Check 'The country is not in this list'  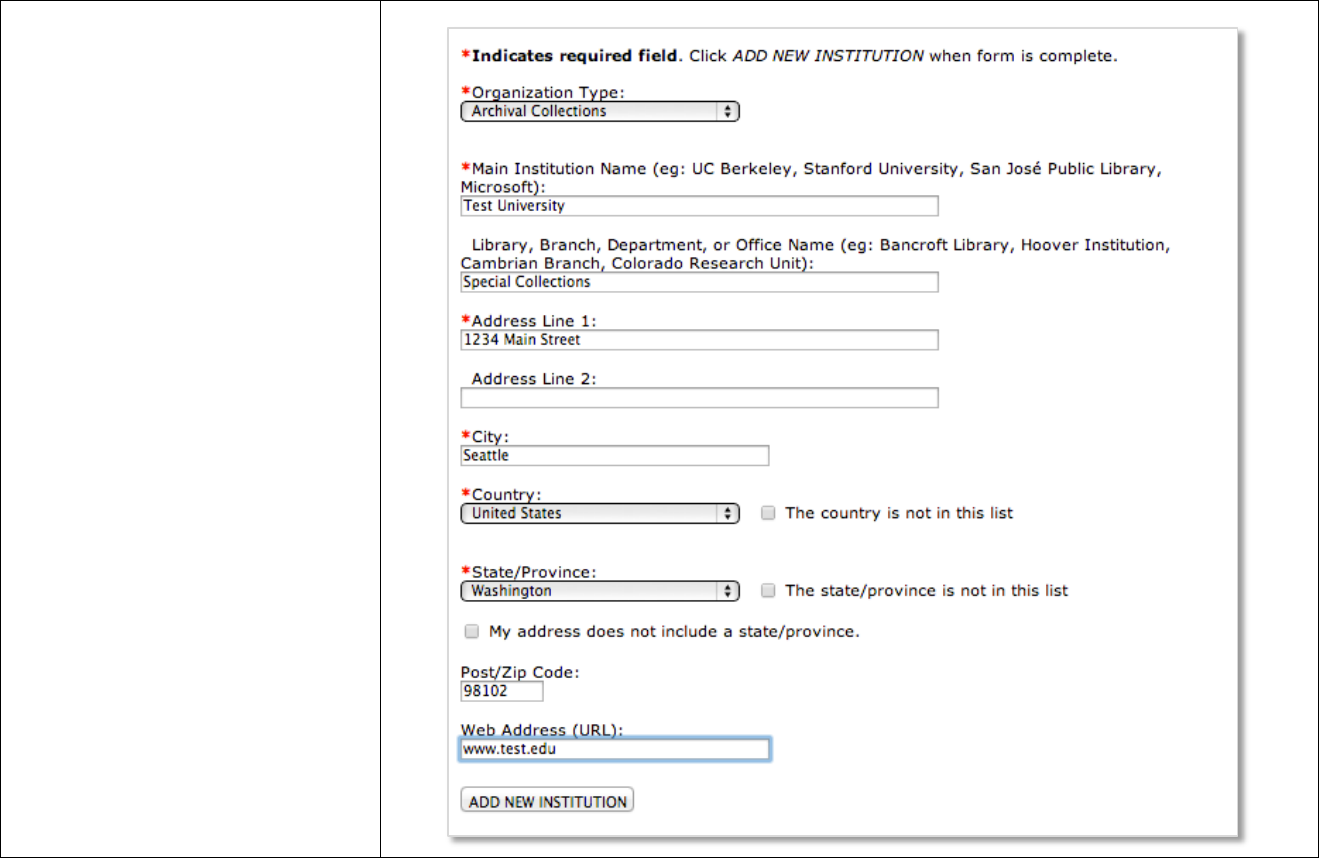pos(768,513)
